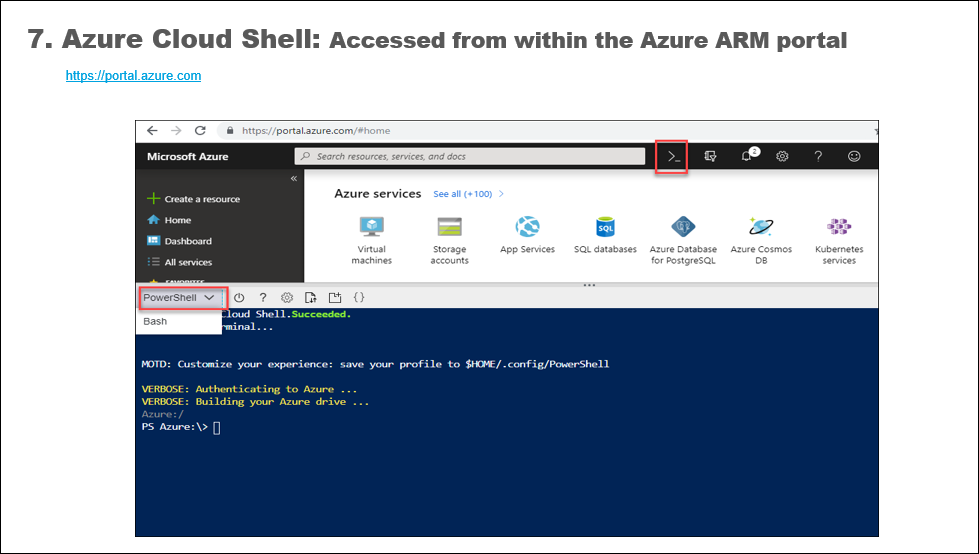The height and width of the screenshot is (554, 979).
Task: Open Azure Database for PostgreSQL
Action: coord(683,240)
